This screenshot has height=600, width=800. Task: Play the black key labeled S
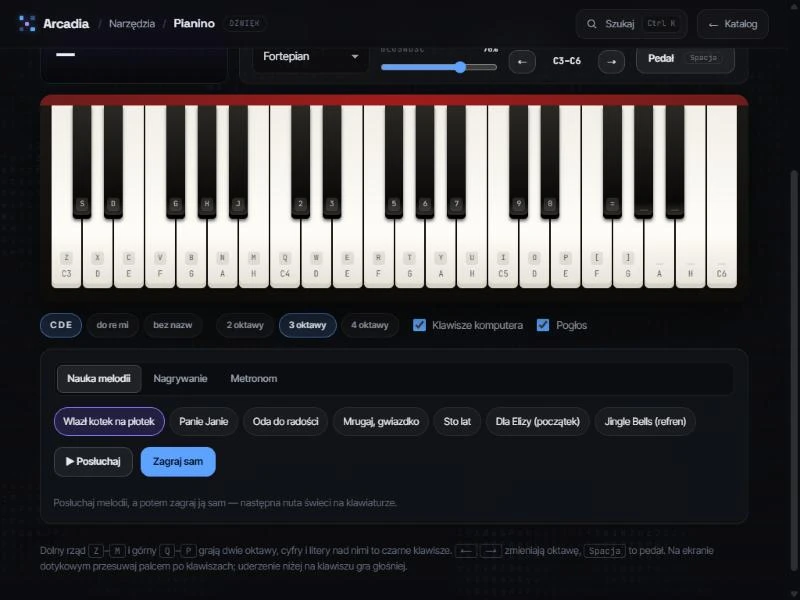click(x=82, y=163)
